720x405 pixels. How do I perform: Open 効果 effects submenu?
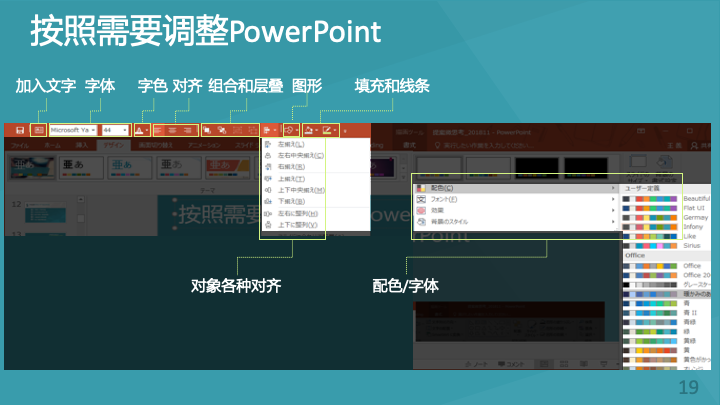coord(516,210)
